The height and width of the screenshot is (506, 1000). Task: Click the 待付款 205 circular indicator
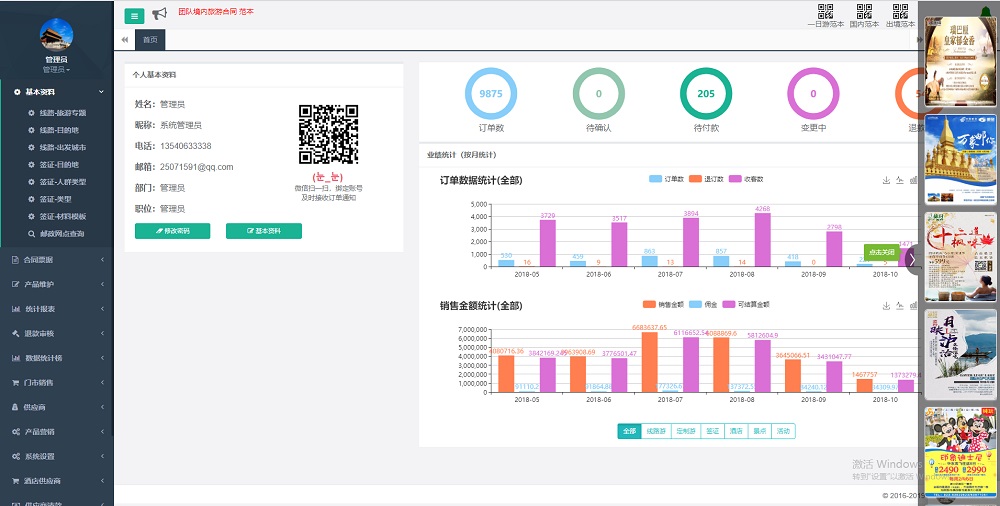[x=706, y=94]
